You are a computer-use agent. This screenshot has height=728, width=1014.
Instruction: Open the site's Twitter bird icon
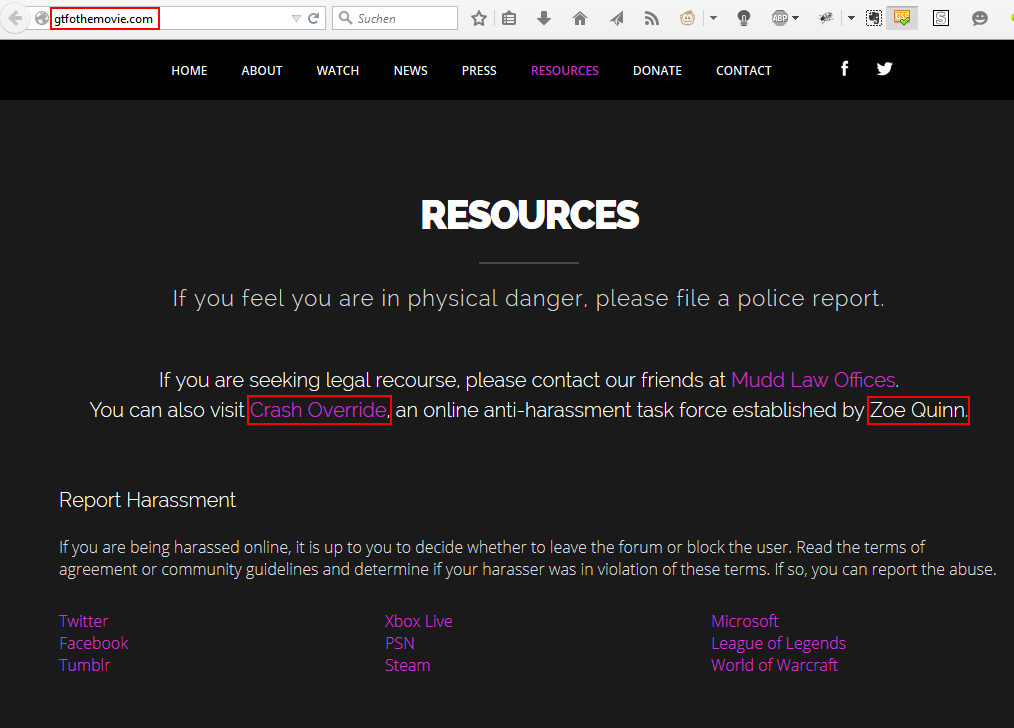885,69
